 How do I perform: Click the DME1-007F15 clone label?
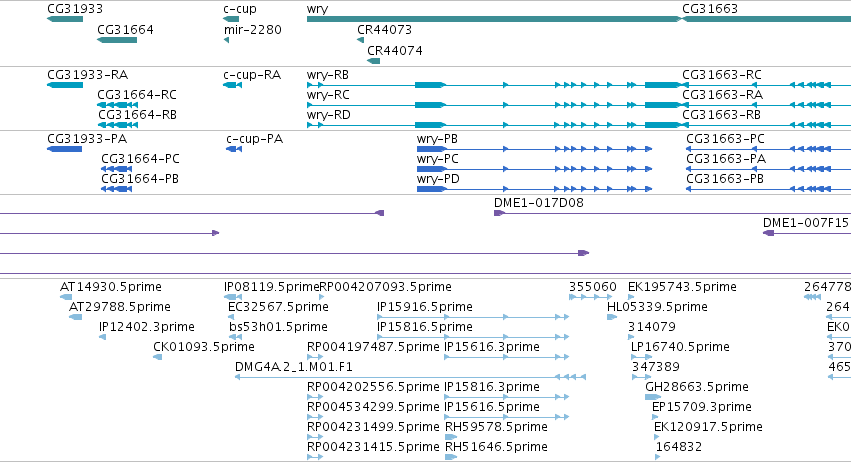805,223
